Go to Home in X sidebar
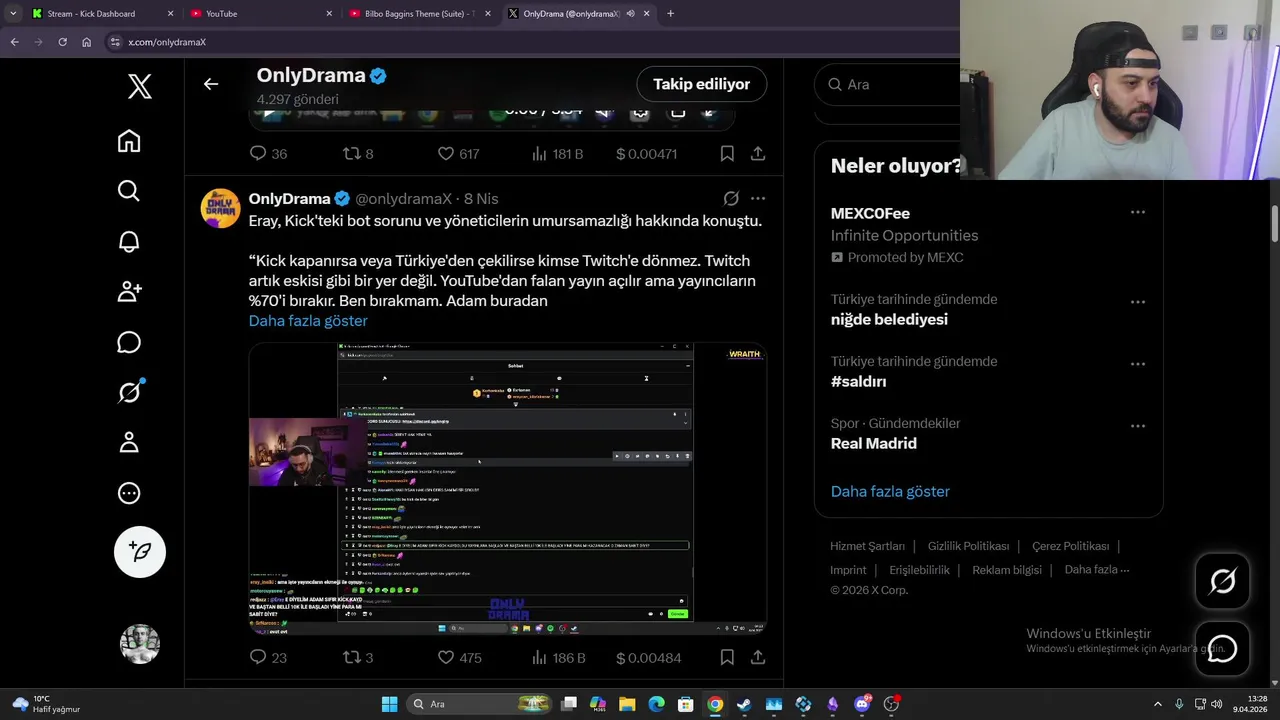This screenshot has width=1280, height=720. [x=129, y=141]
